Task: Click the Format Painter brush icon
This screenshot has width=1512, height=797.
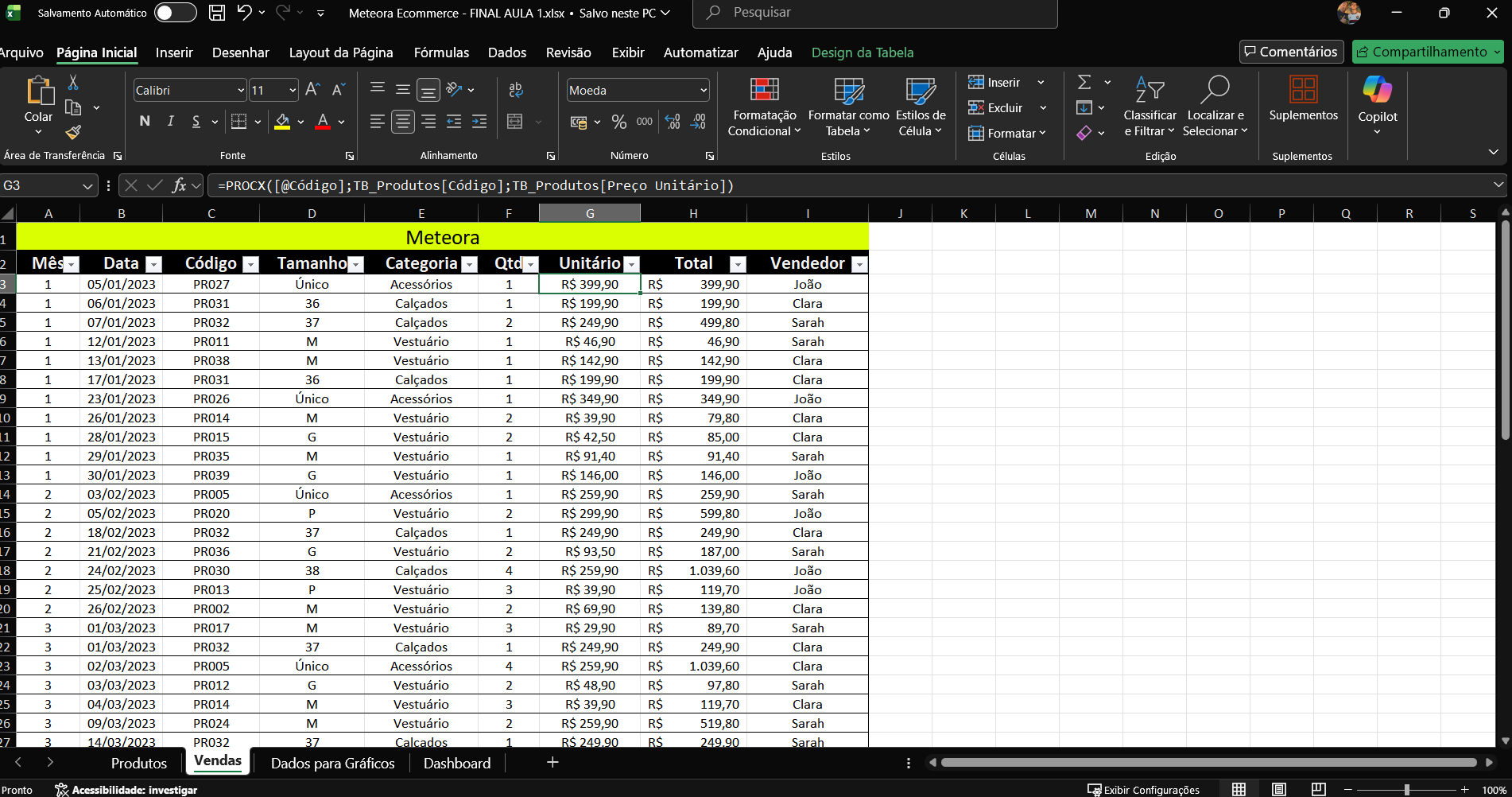Action: (x=73, y=132)
